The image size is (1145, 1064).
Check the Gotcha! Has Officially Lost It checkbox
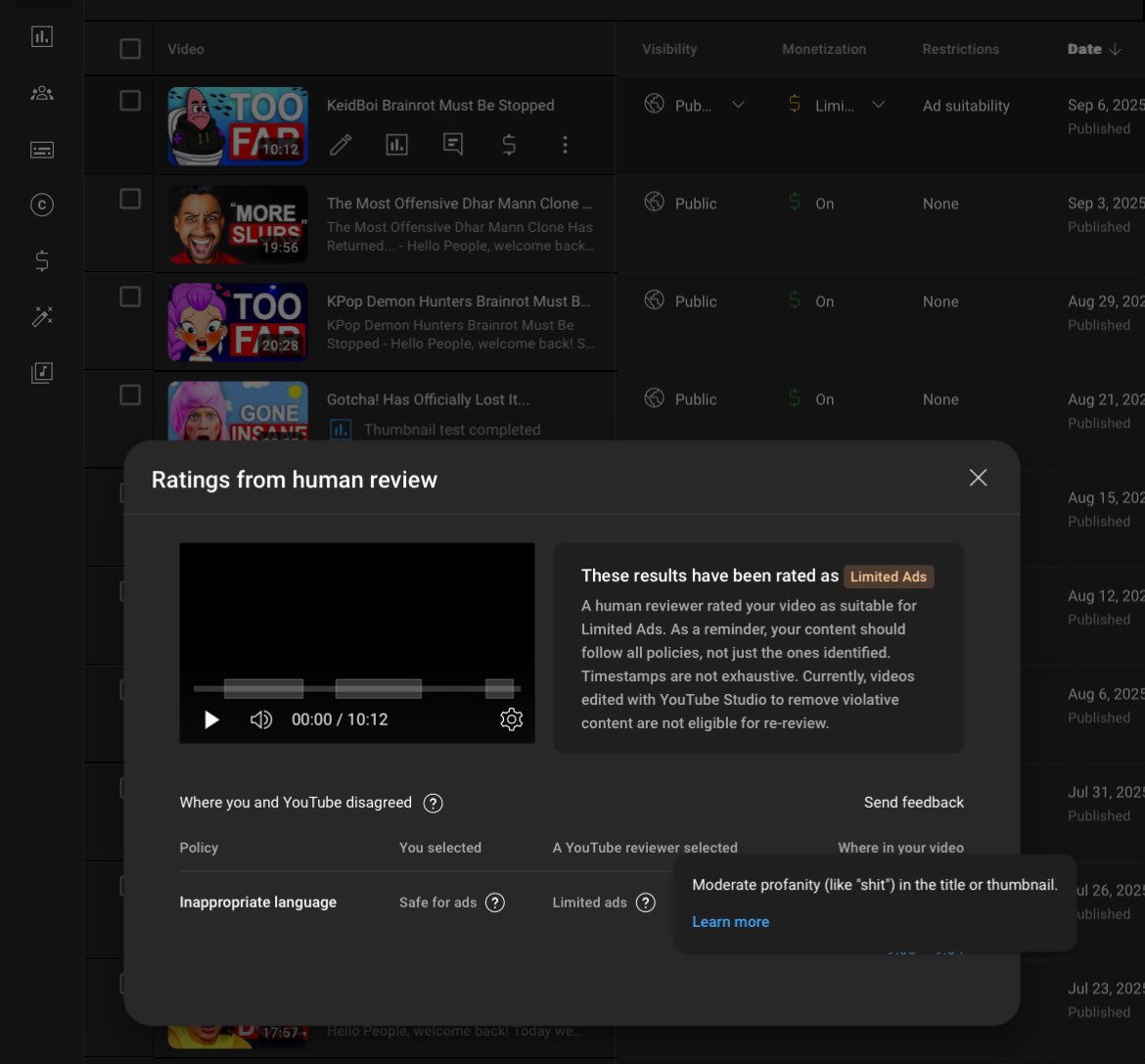tap(130, 395)
